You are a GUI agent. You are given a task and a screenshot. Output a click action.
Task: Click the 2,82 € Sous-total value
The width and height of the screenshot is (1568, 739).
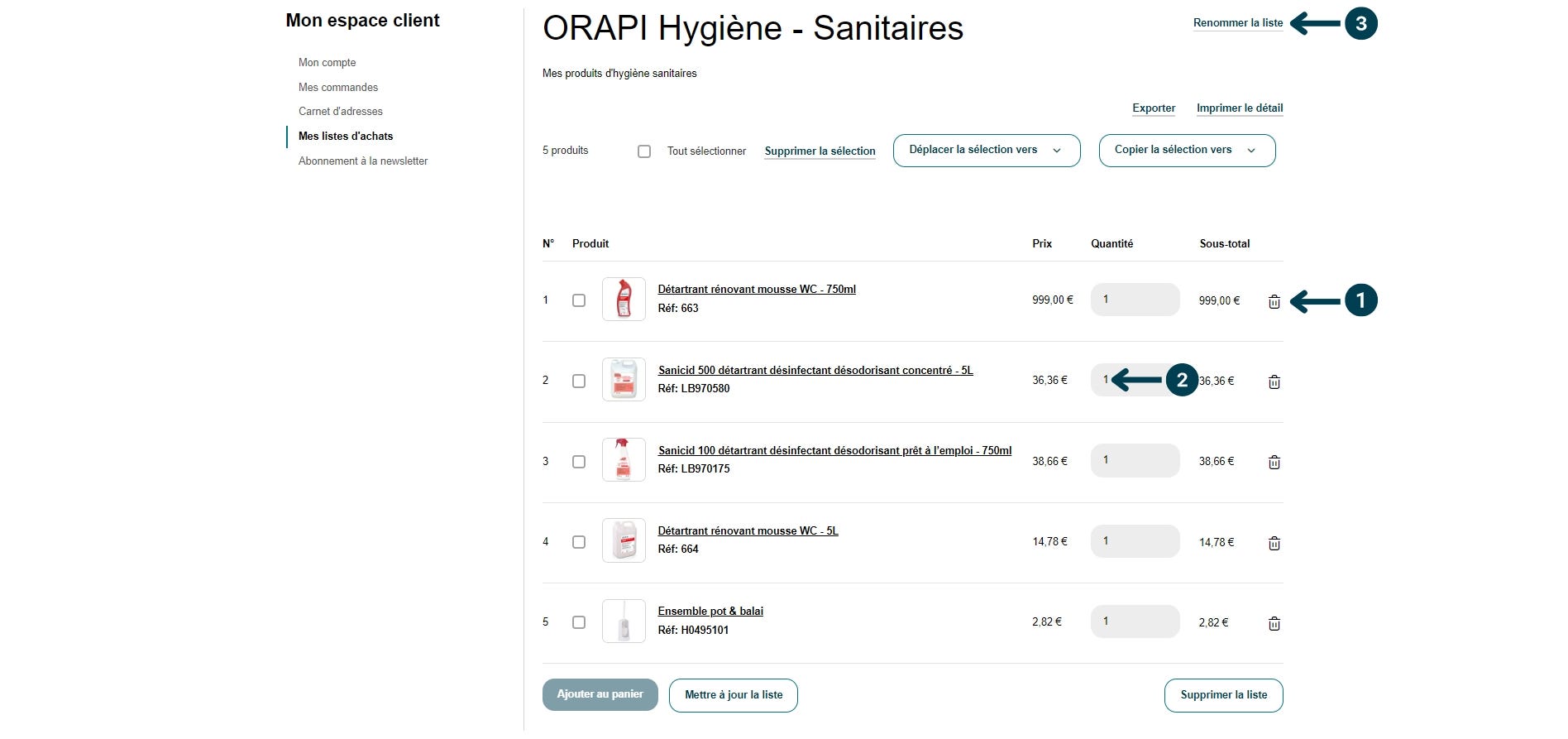(x=1213, y=623)
